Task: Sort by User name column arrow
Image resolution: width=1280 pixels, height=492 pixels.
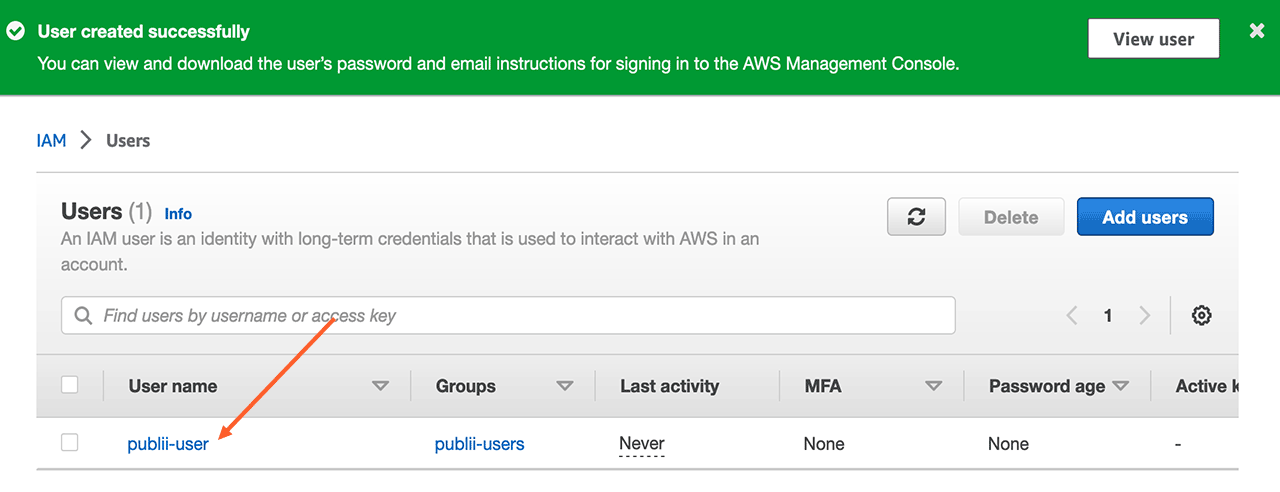Action: coord(380,386)
